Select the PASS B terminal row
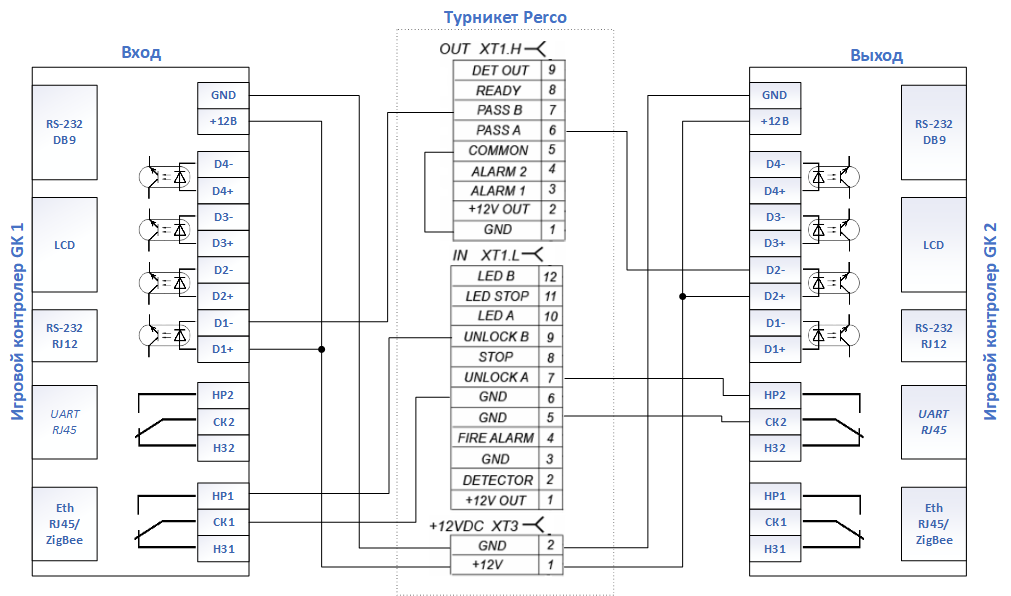 coord(509,110)
